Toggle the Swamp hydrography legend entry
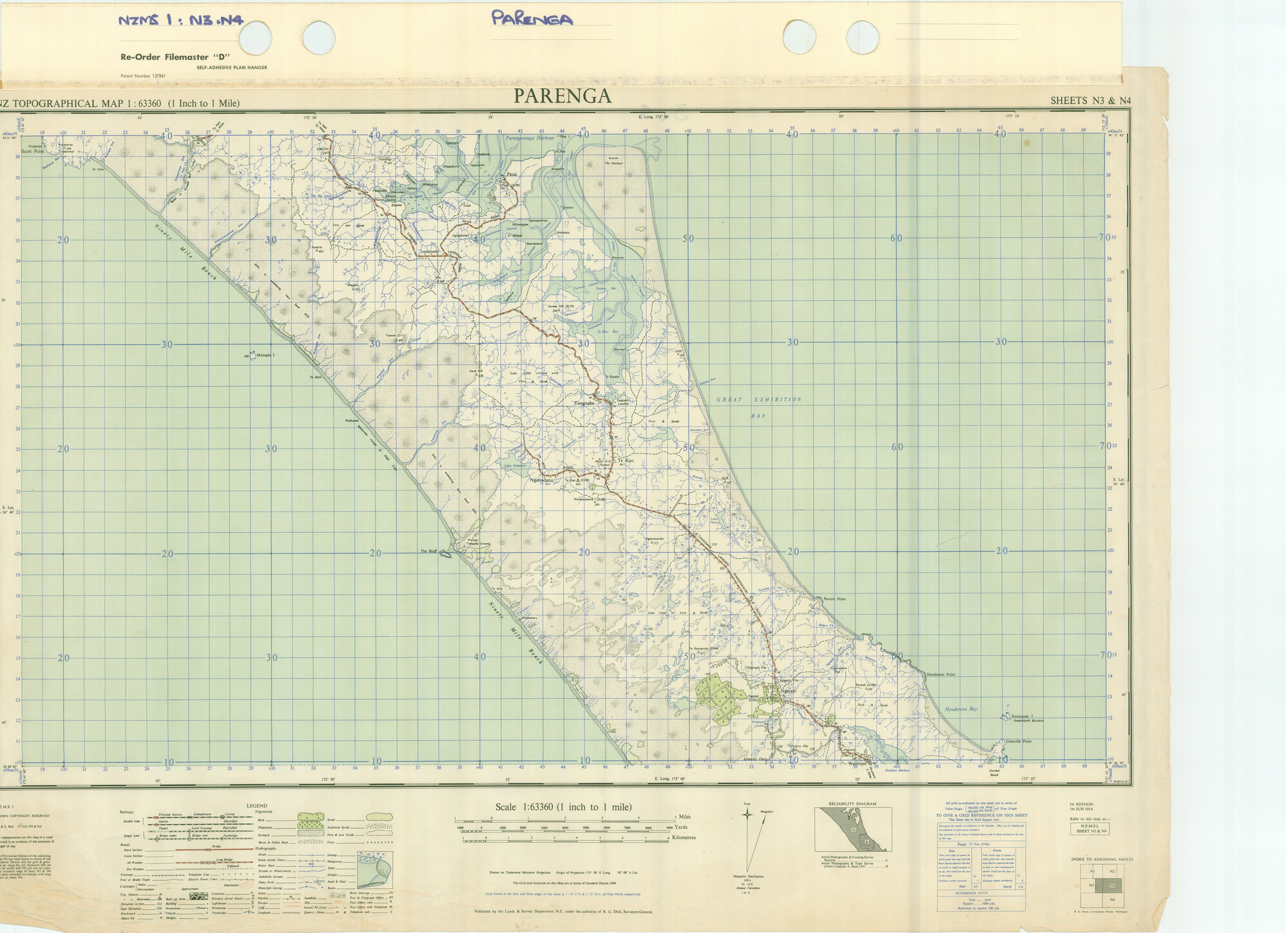Screen dimensions: 1288x933 [x=332, y=855]
